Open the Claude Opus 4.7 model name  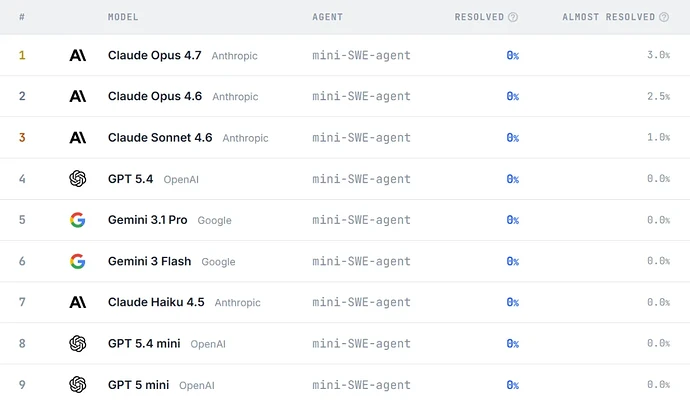tap(154, 55)
